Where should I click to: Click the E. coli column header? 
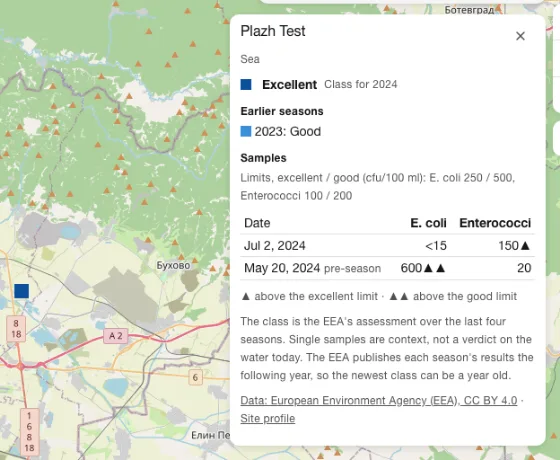(428, 223)
